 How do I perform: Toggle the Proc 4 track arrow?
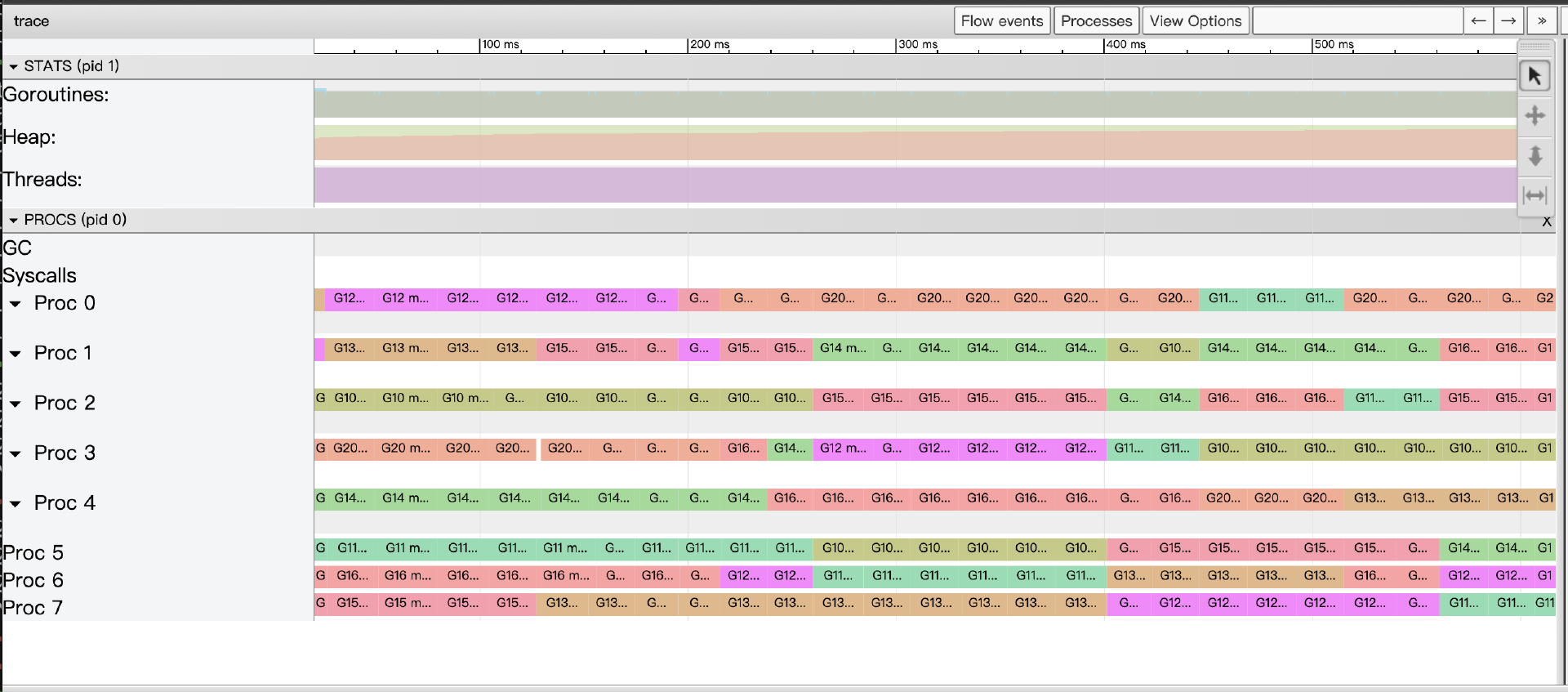tap(16, 503)
